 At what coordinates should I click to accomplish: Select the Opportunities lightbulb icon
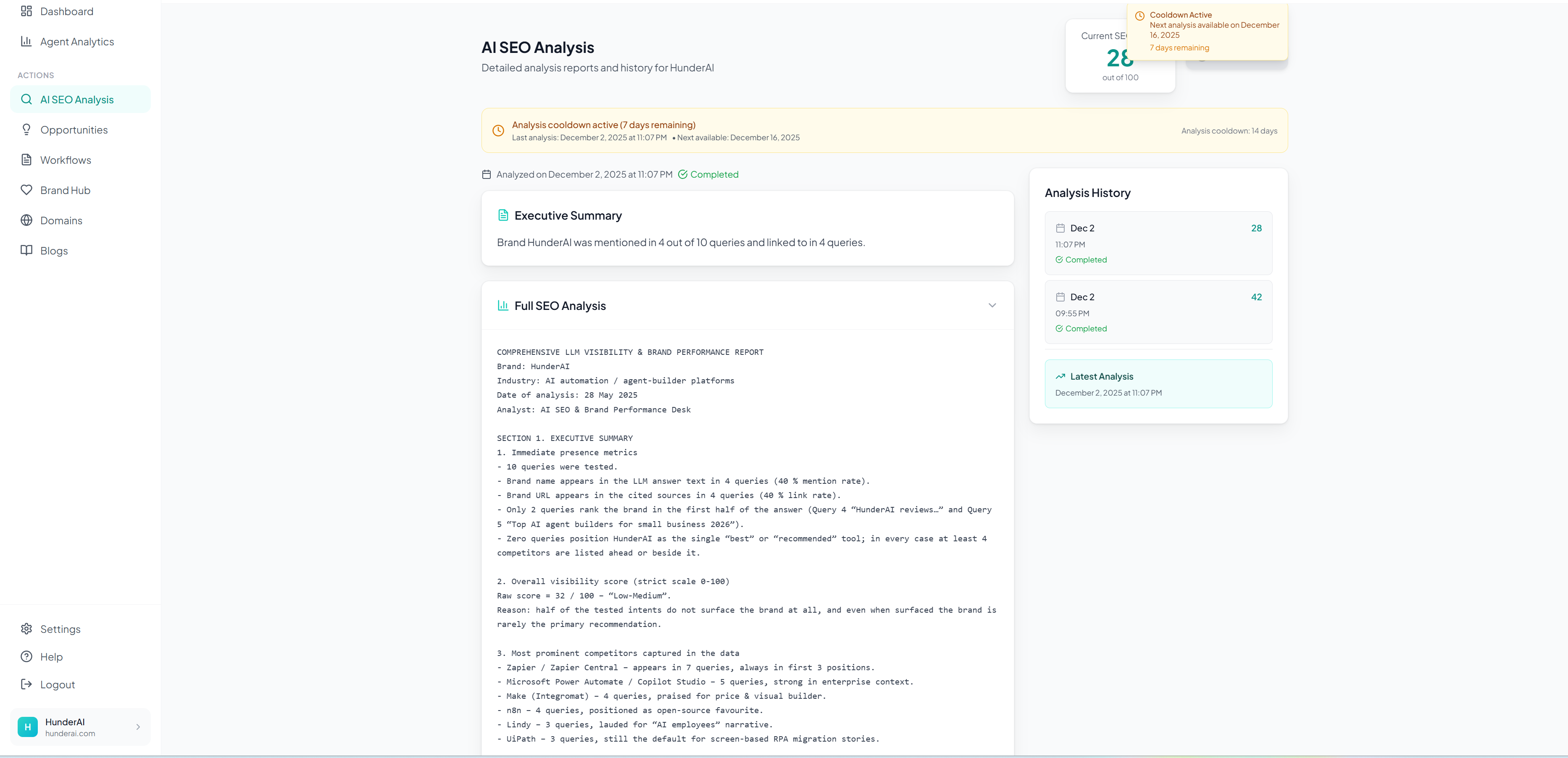pos(27,130)
